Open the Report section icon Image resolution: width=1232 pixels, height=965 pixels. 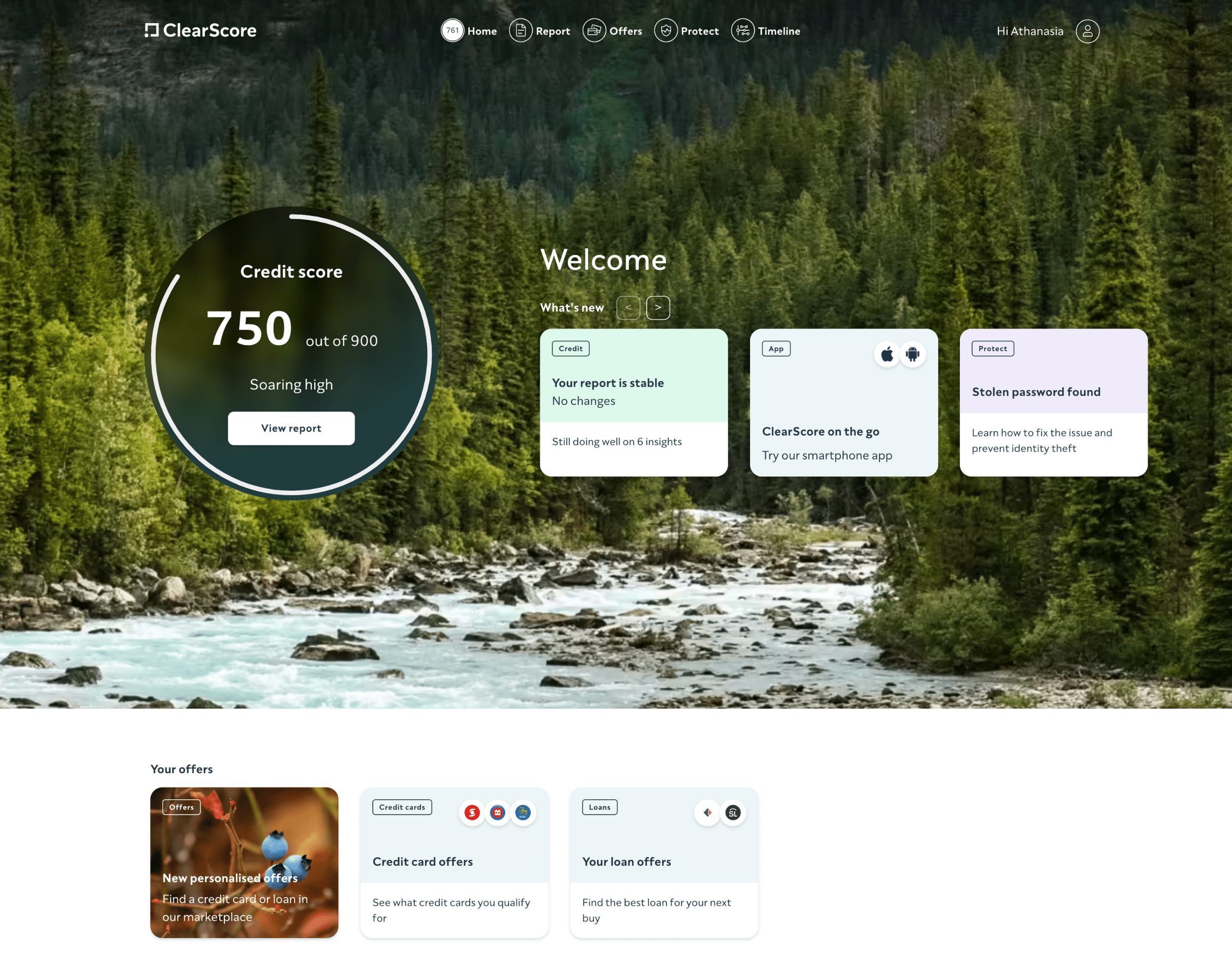[520, 30]
